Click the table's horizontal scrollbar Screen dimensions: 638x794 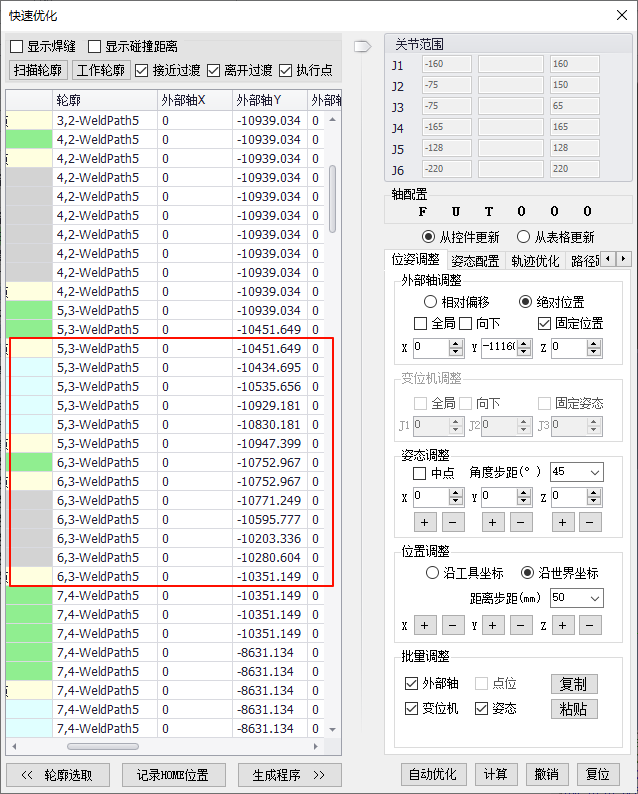(x=102, y=746)
